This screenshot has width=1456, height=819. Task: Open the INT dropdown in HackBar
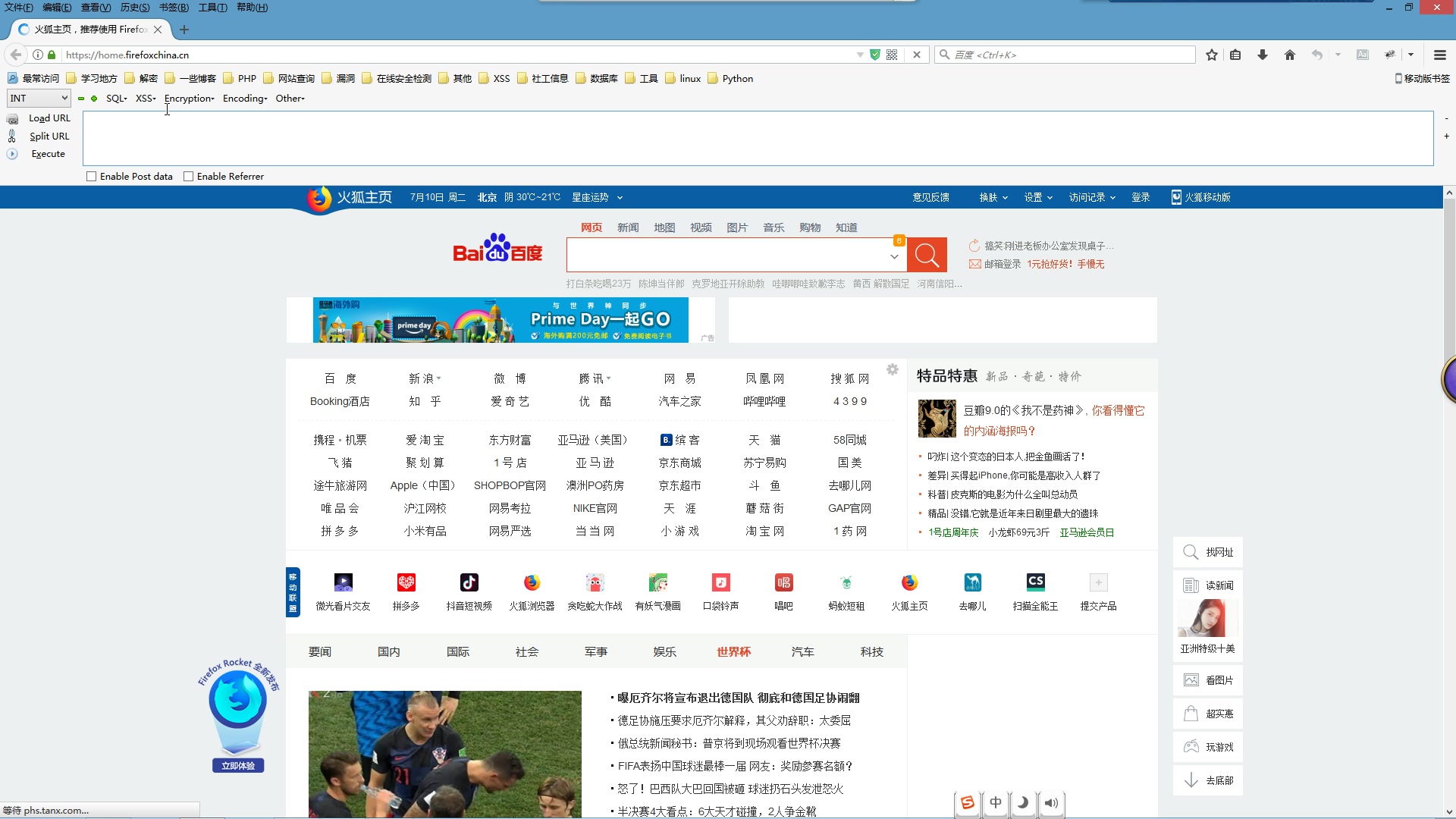pyautogui.click(x=38, y=98)
